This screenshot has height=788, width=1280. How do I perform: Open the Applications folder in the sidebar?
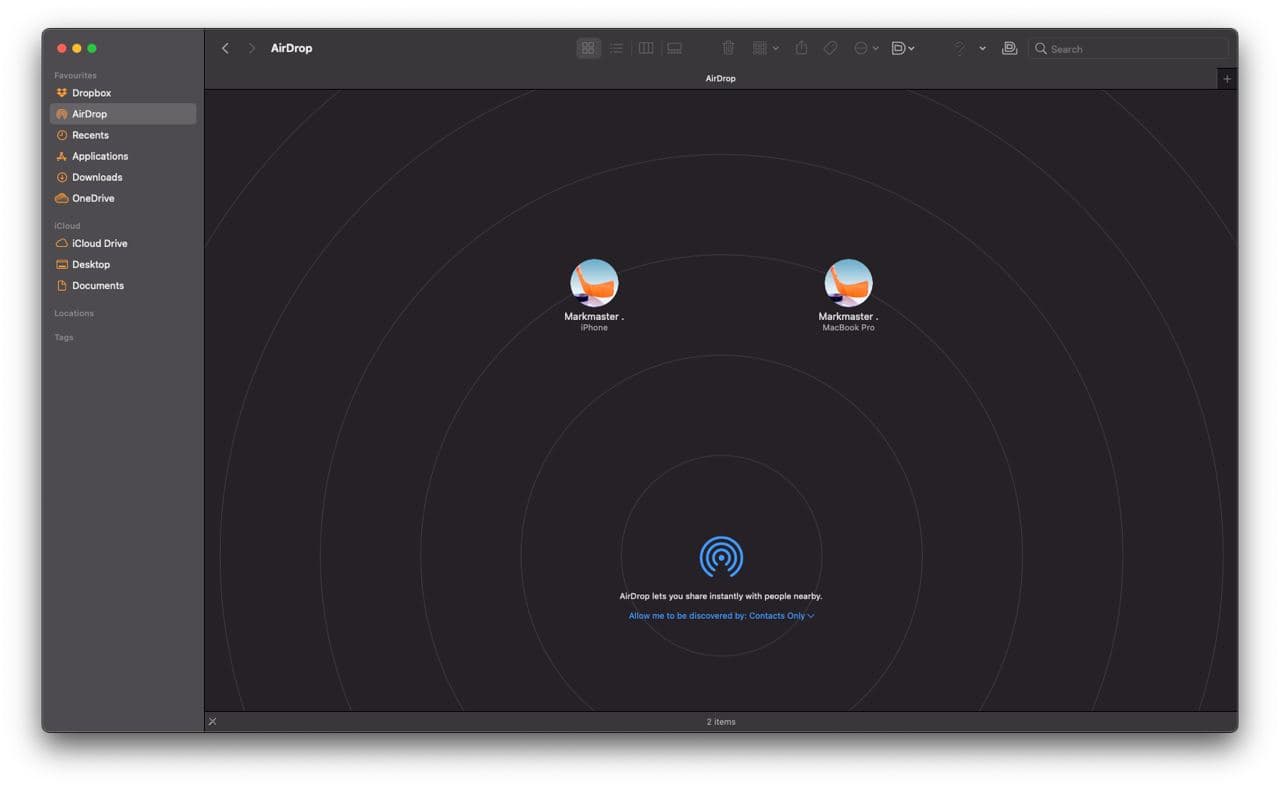122,156
